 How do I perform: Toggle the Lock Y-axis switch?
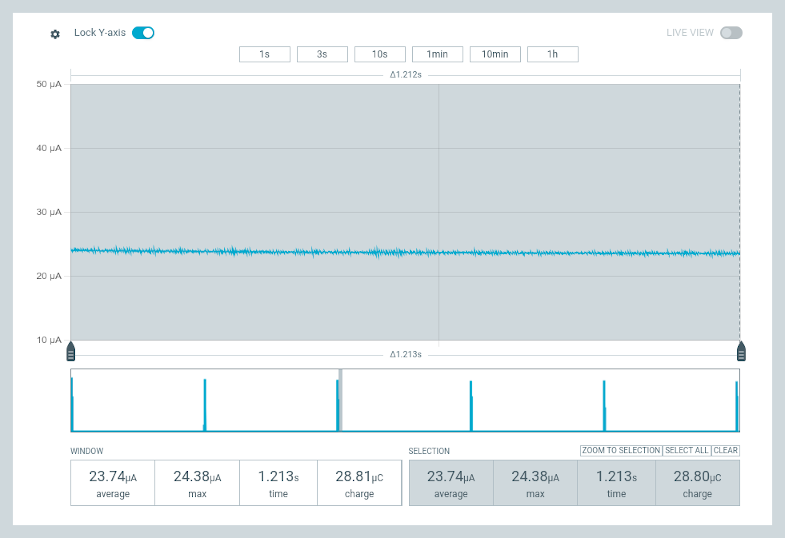[x=143, y=33]
